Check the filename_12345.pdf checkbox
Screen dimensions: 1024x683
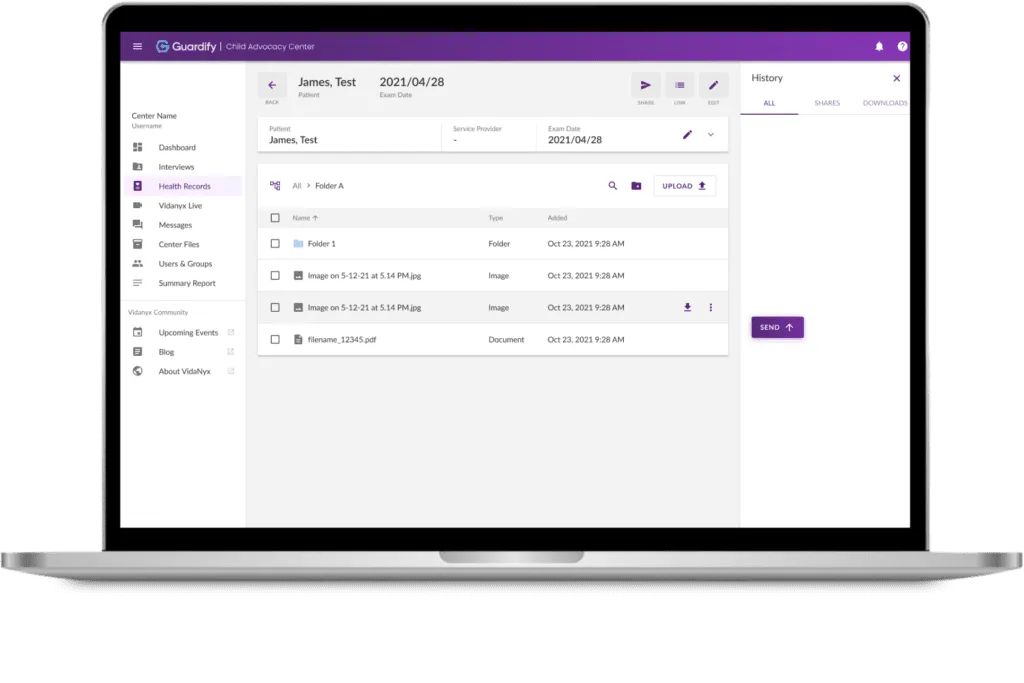(x=275, y=340)
